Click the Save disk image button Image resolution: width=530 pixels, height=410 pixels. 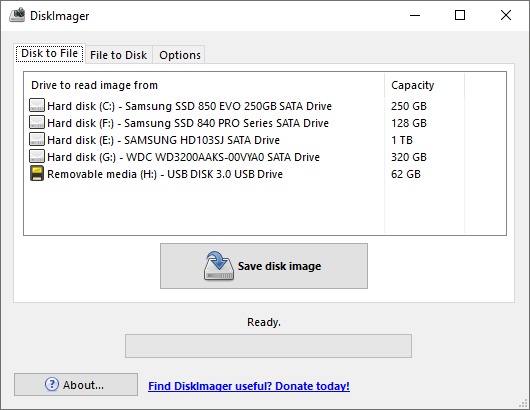(x=264, y=266)
